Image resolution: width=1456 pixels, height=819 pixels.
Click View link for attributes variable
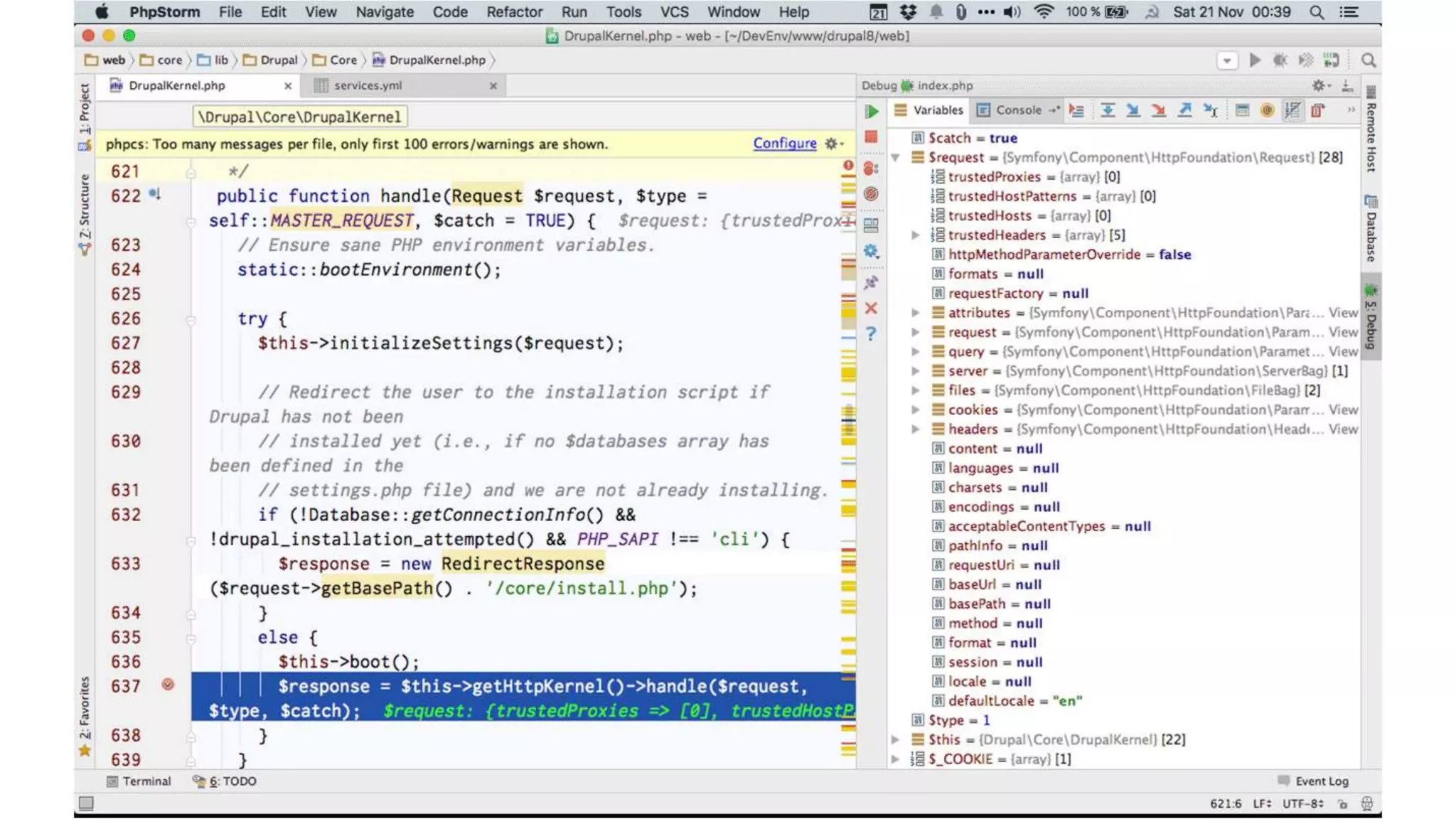pos(1343,313)
